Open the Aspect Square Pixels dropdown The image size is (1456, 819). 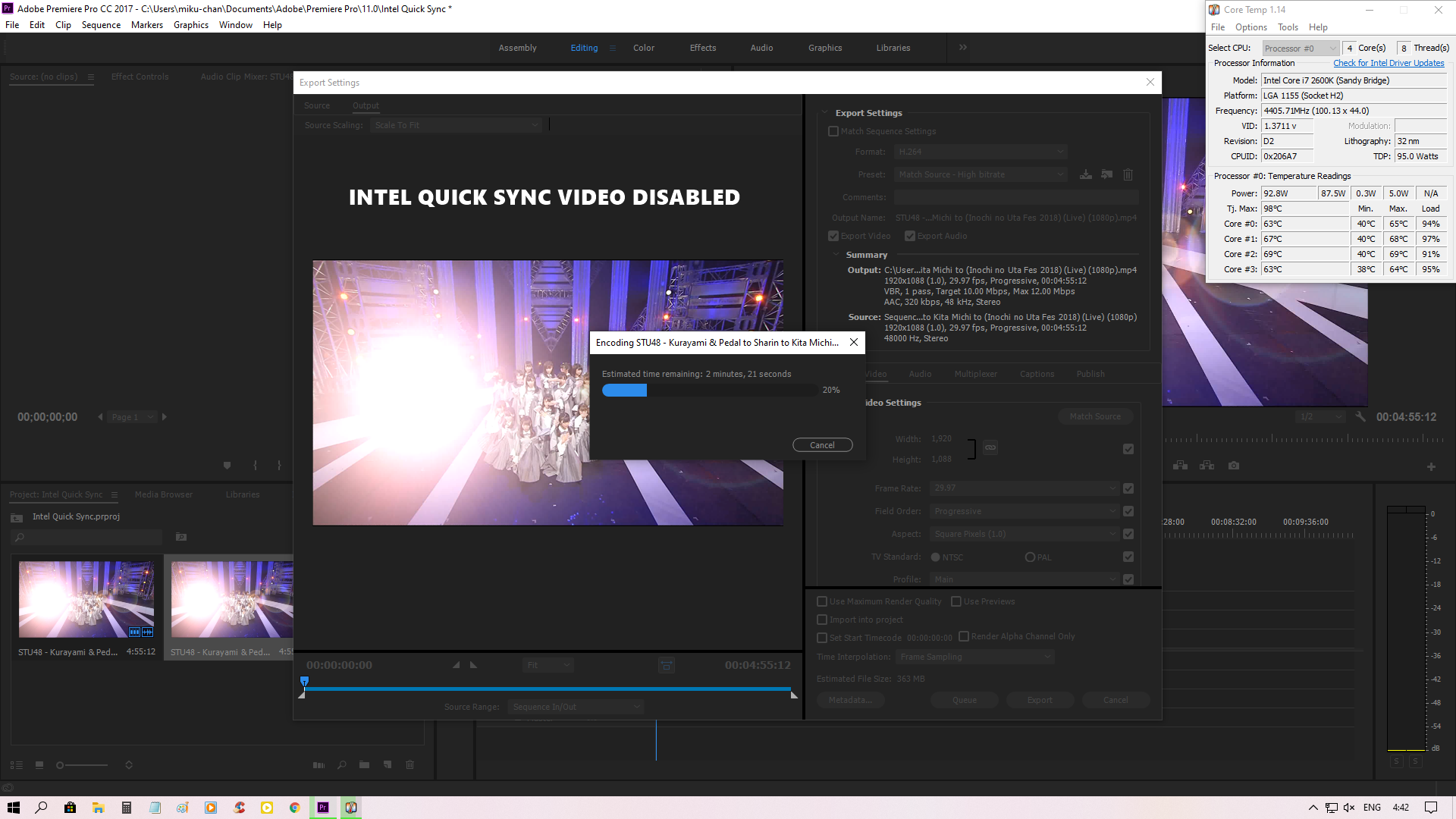click(1025, 534)
